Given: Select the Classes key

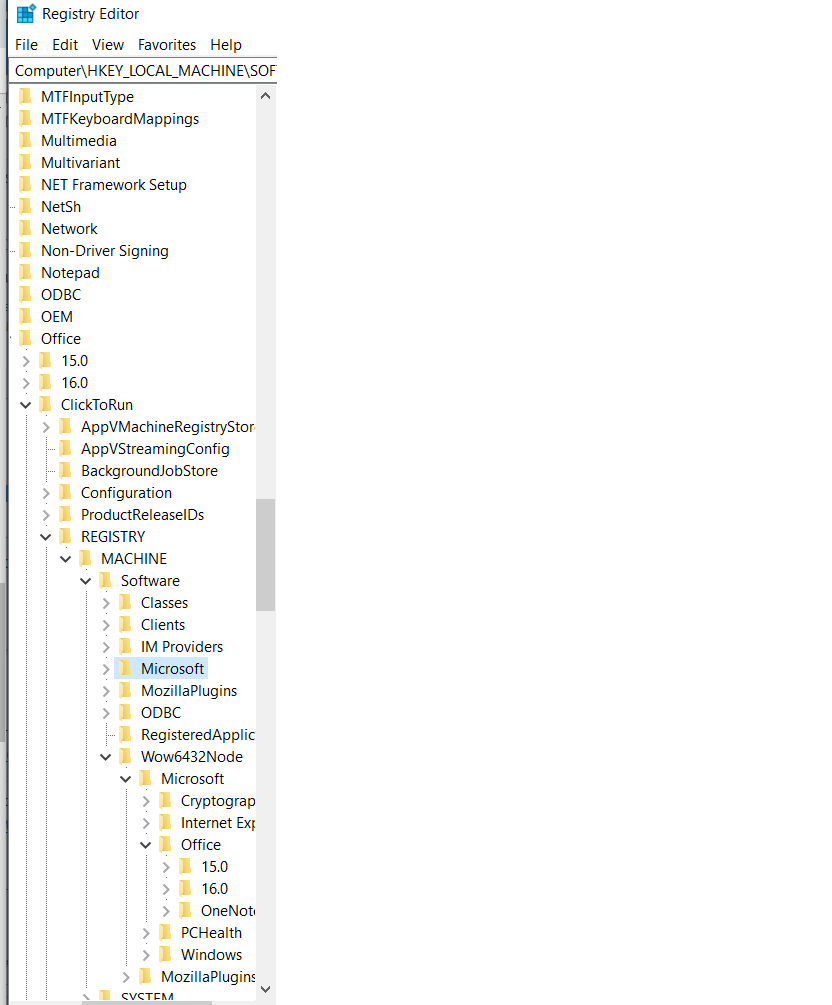Looking at the screenshot, I should pyautogui.click(x=164, y=603).
